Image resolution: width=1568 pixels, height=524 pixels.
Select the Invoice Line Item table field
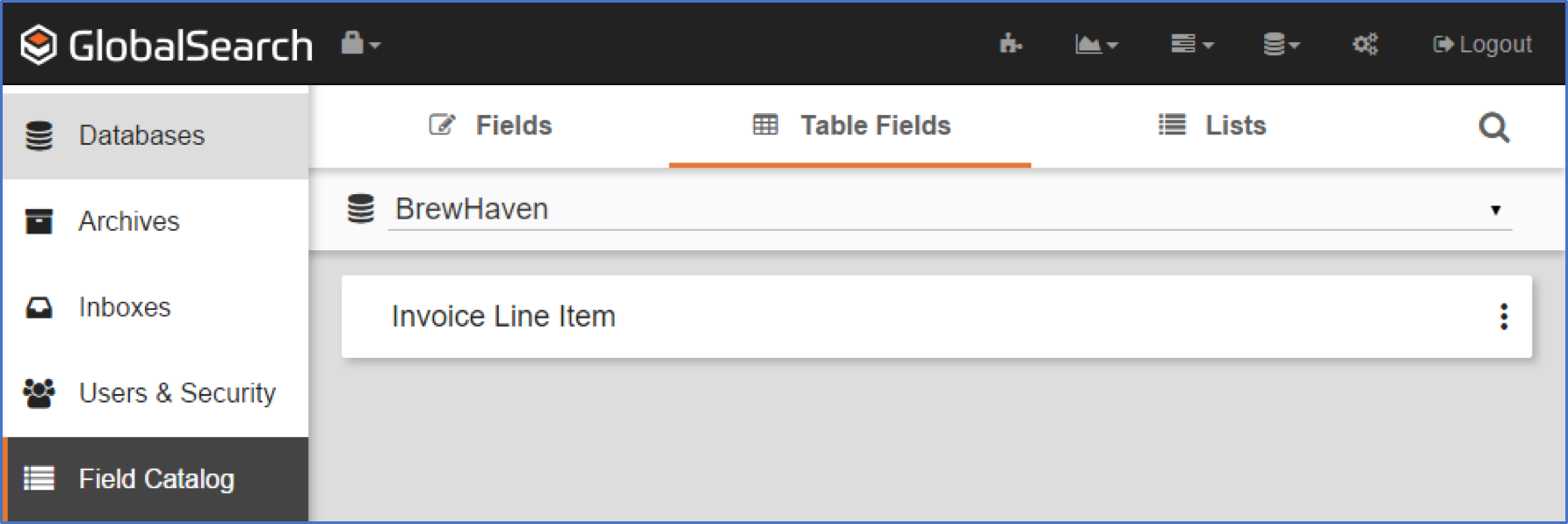503,316
